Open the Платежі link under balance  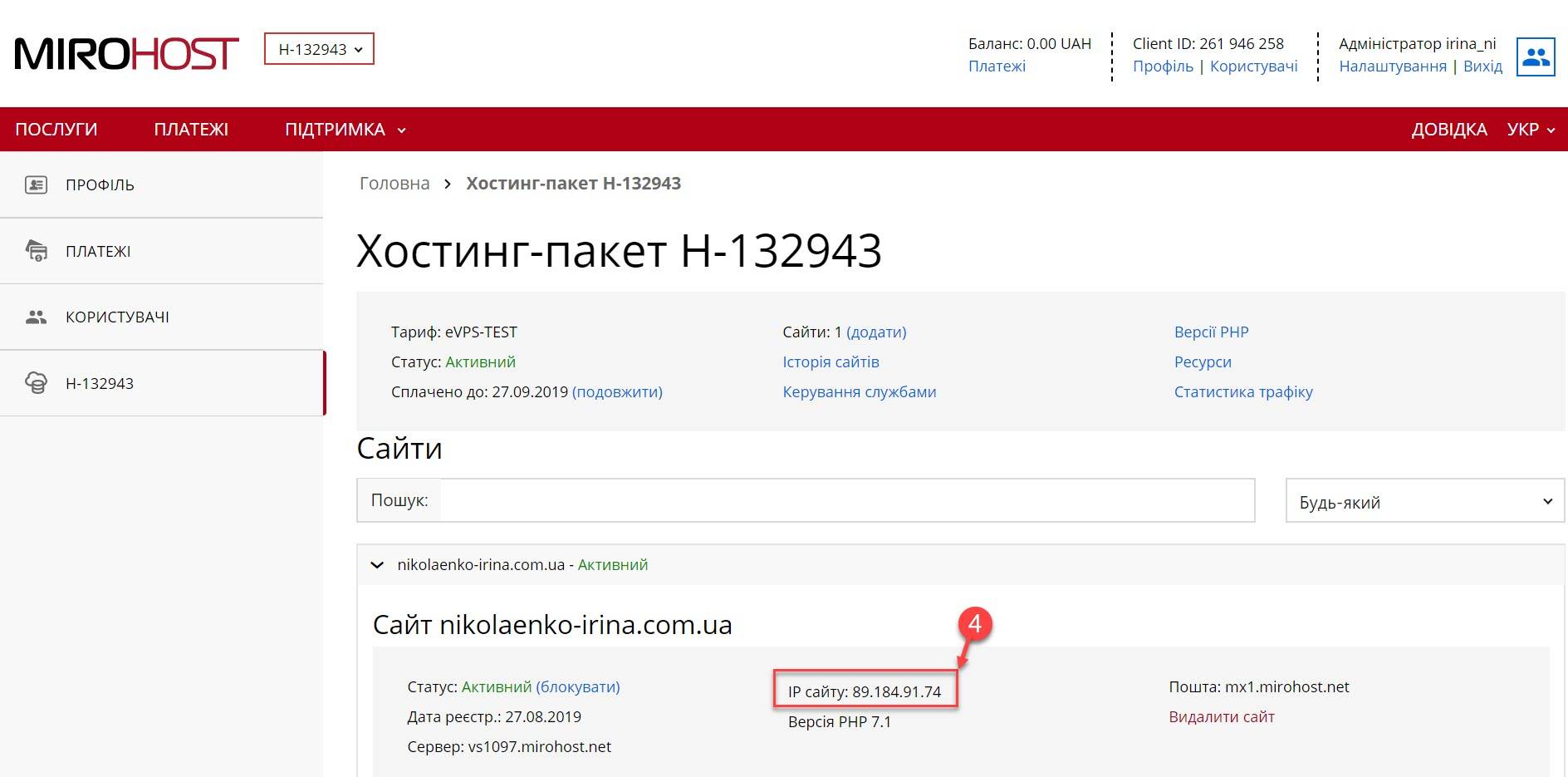click(997, 66)
